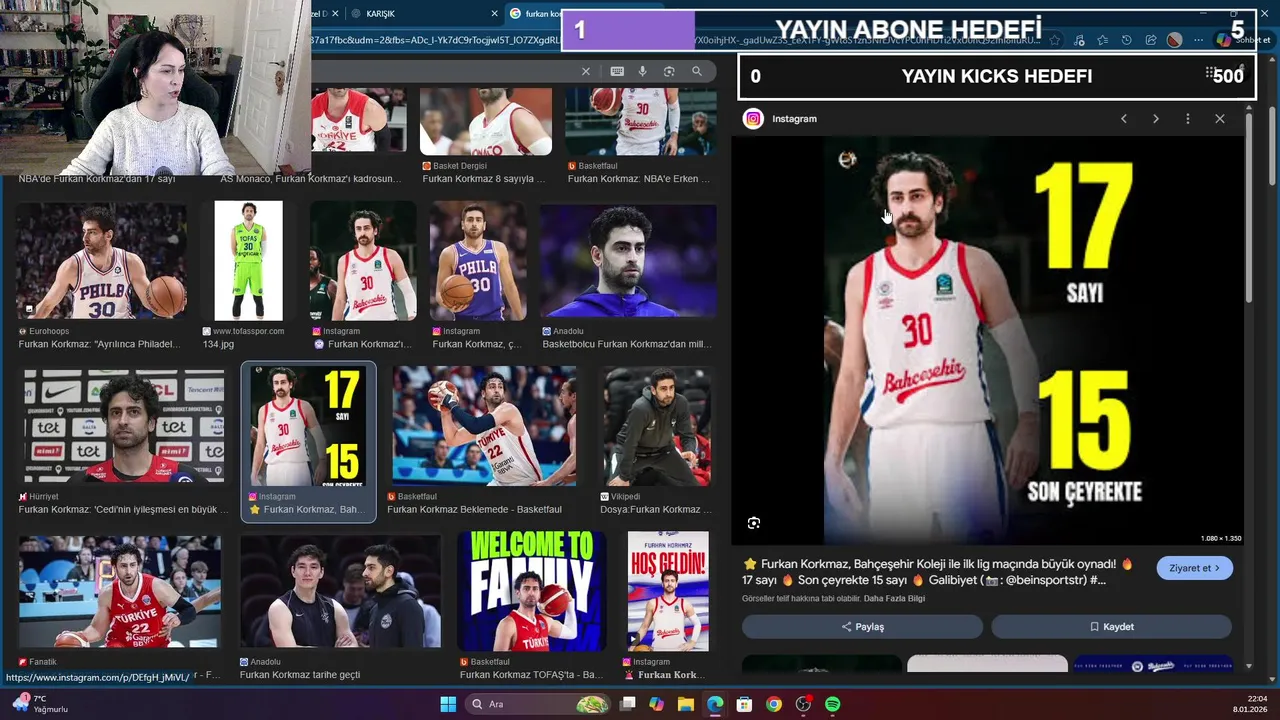This screenshot has width=1280, height=720.
Task: Click the magnifier search icon in search bar
Action: click(x=697, y=71)
